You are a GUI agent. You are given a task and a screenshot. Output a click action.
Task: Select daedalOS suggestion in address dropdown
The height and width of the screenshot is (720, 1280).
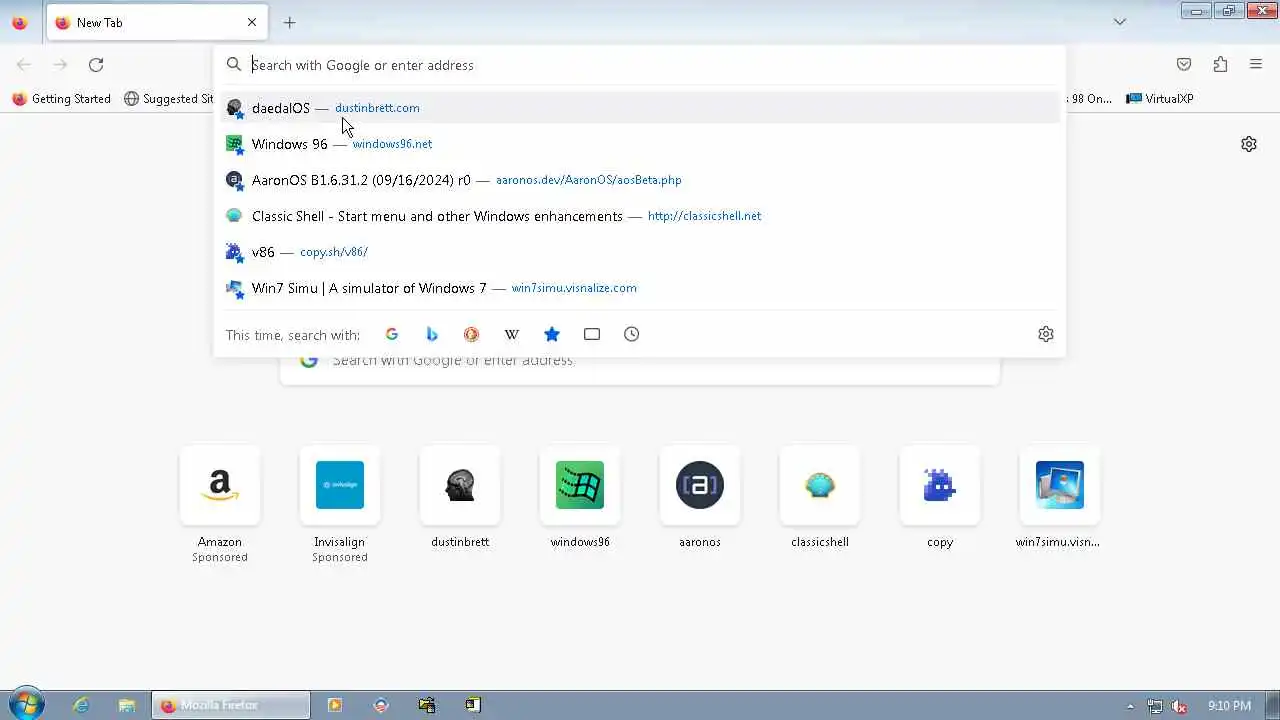point(640,108)
